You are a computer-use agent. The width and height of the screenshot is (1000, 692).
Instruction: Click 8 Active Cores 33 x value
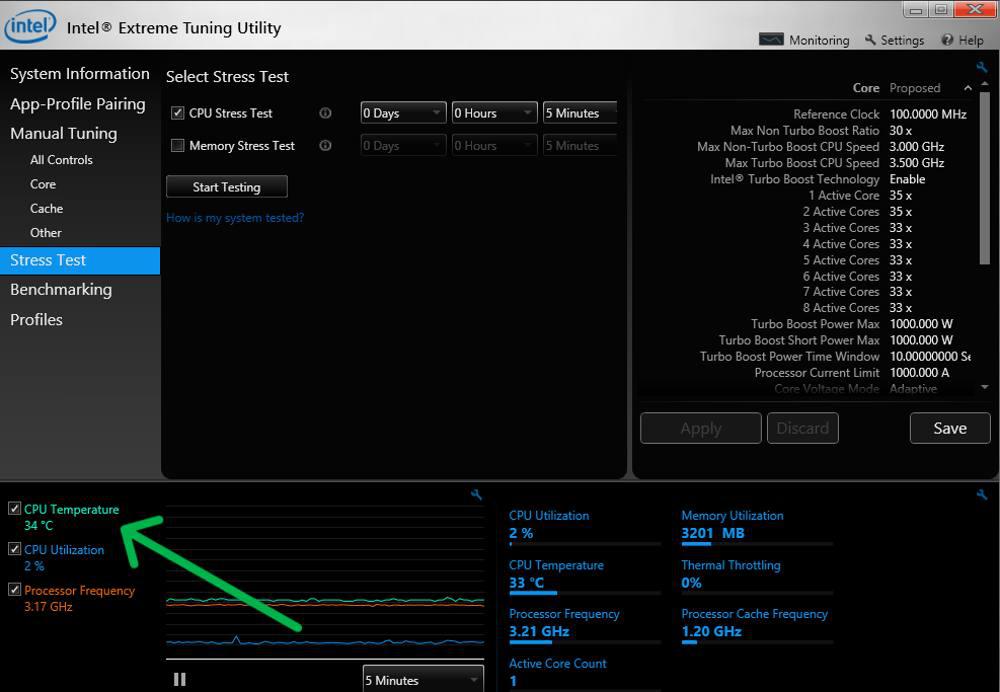tap(901, 307)
